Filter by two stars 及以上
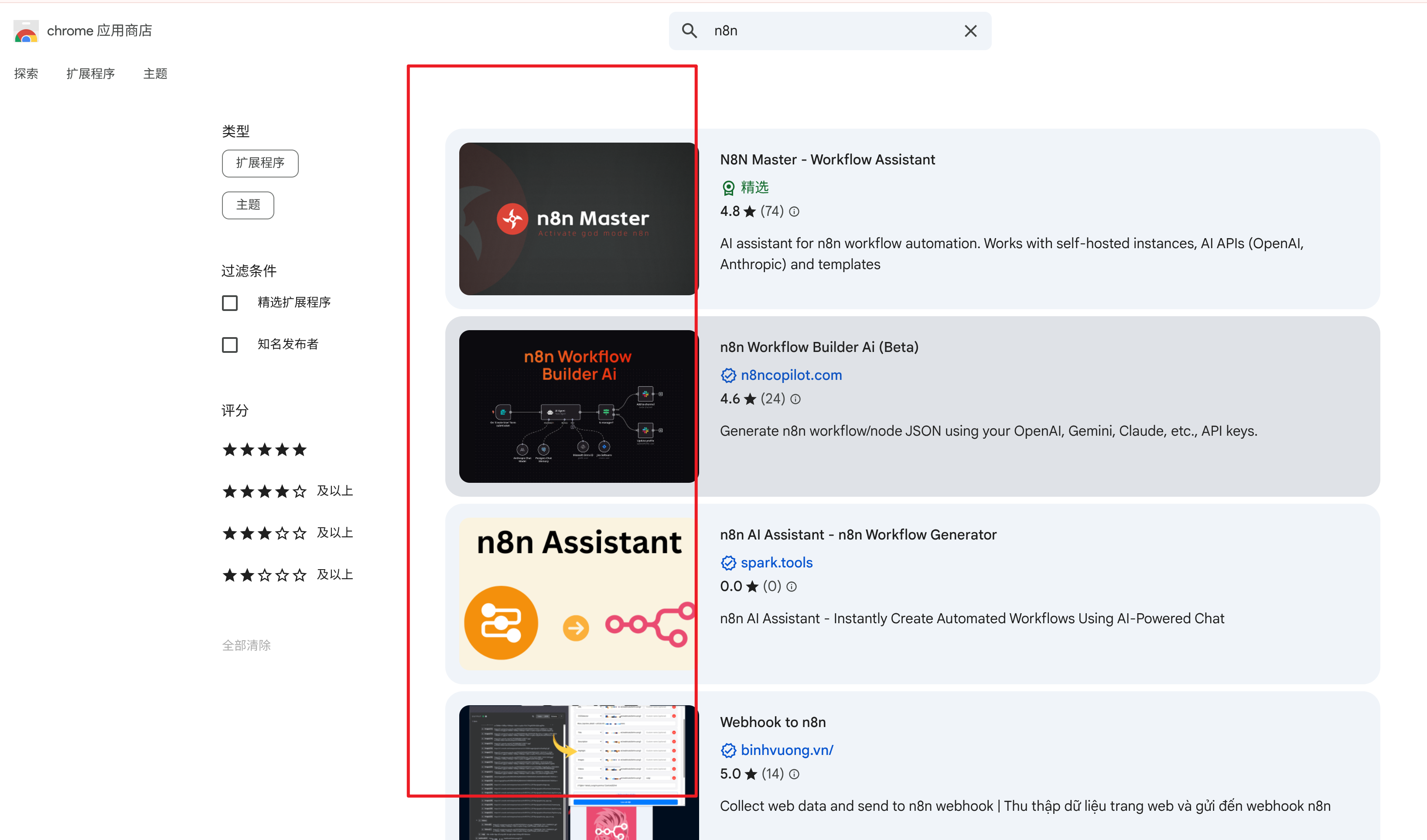 288,575
